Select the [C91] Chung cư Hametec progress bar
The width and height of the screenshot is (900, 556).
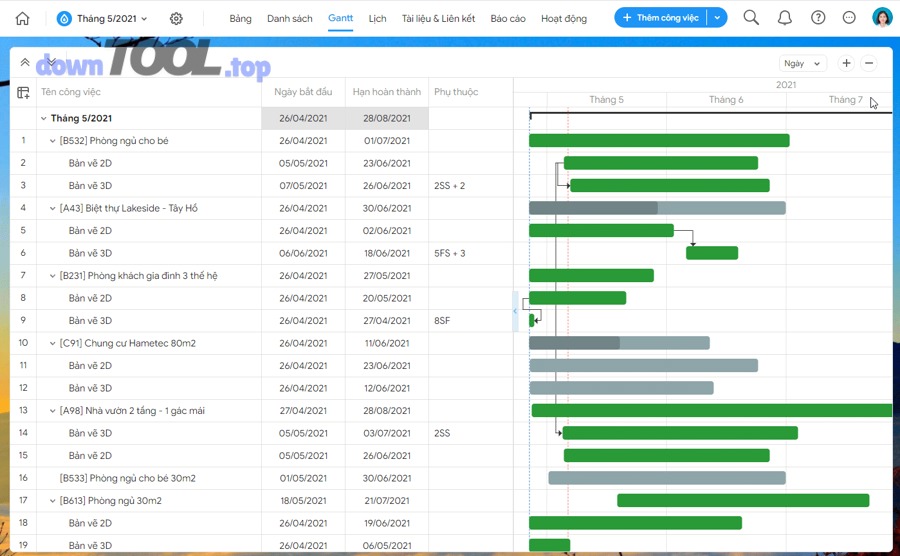click(619, 343)
